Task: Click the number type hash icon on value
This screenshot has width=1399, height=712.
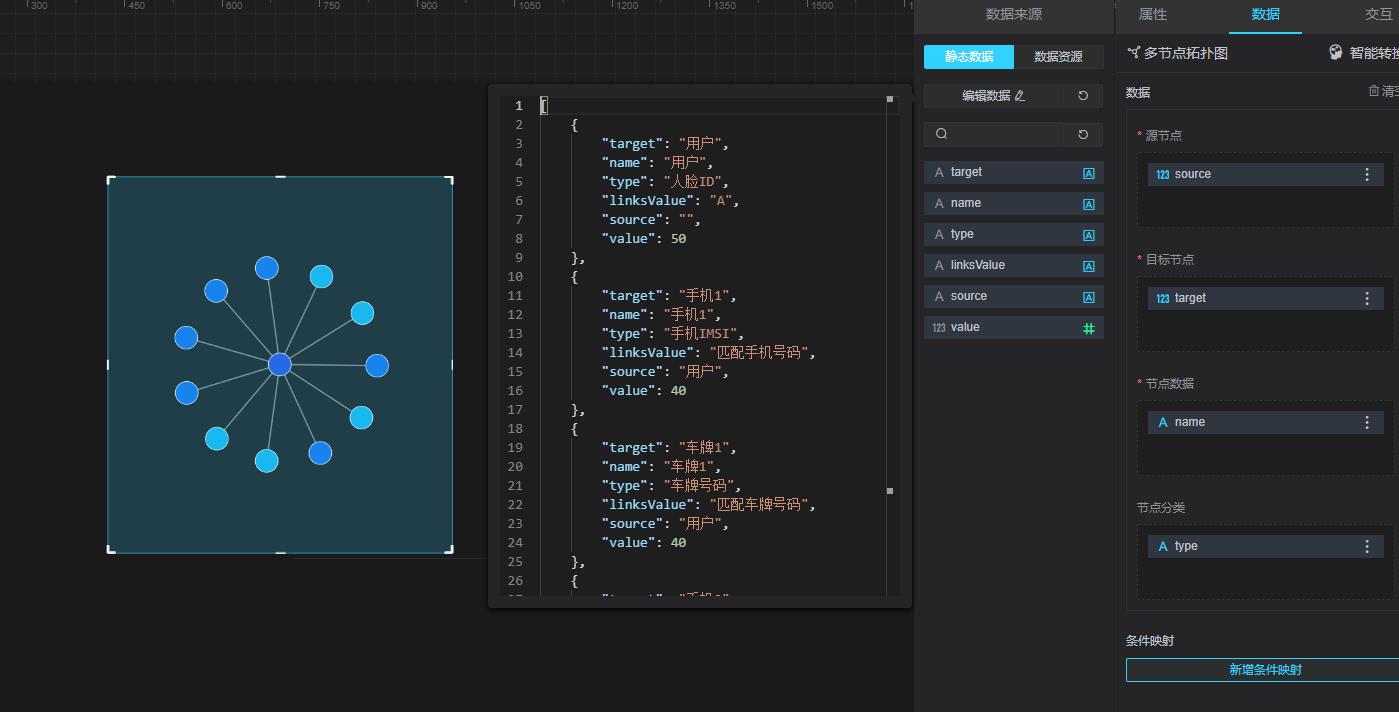Action: [x=1089, y=328]
